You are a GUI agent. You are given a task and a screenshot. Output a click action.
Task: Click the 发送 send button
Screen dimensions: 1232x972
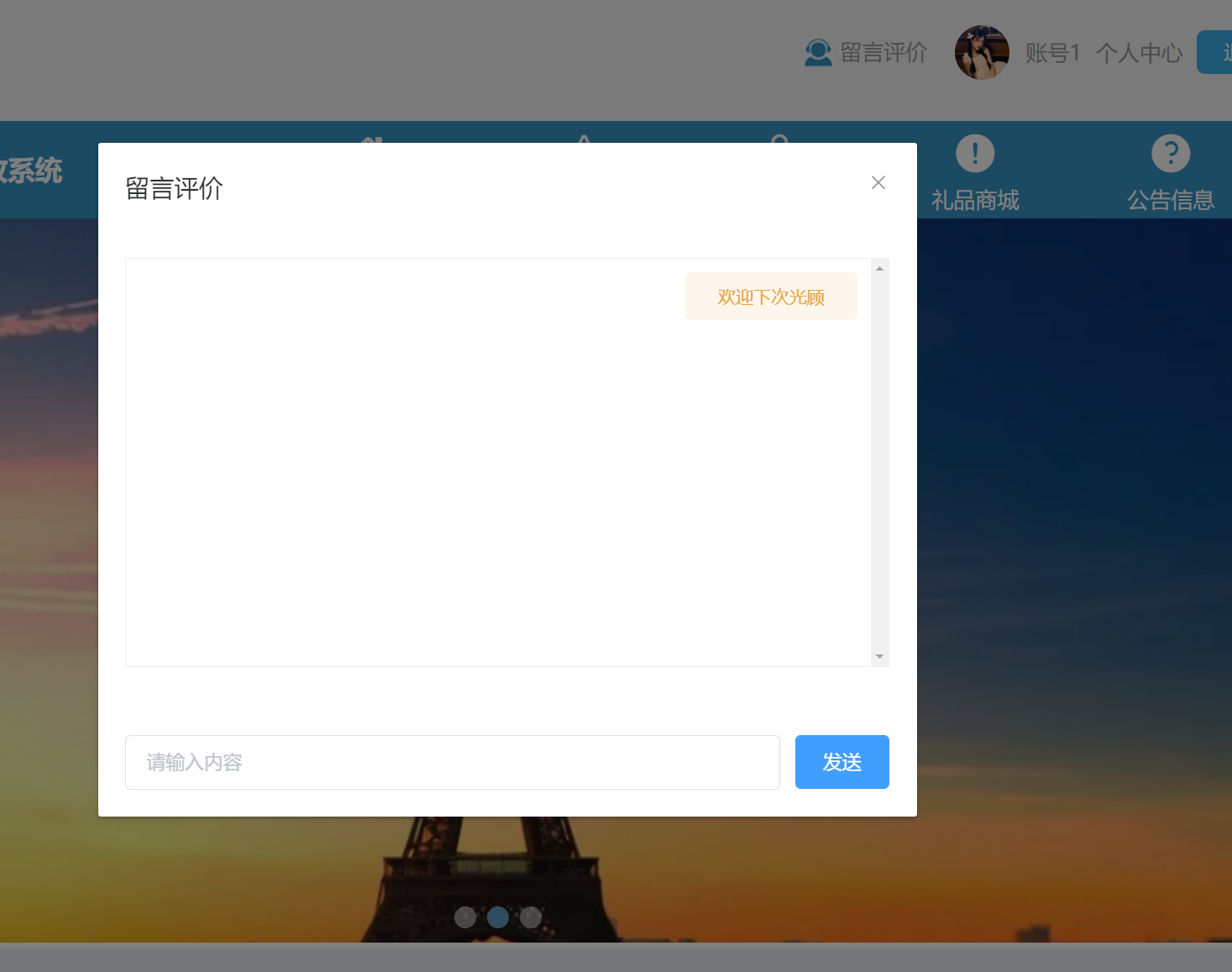(841, 762)
